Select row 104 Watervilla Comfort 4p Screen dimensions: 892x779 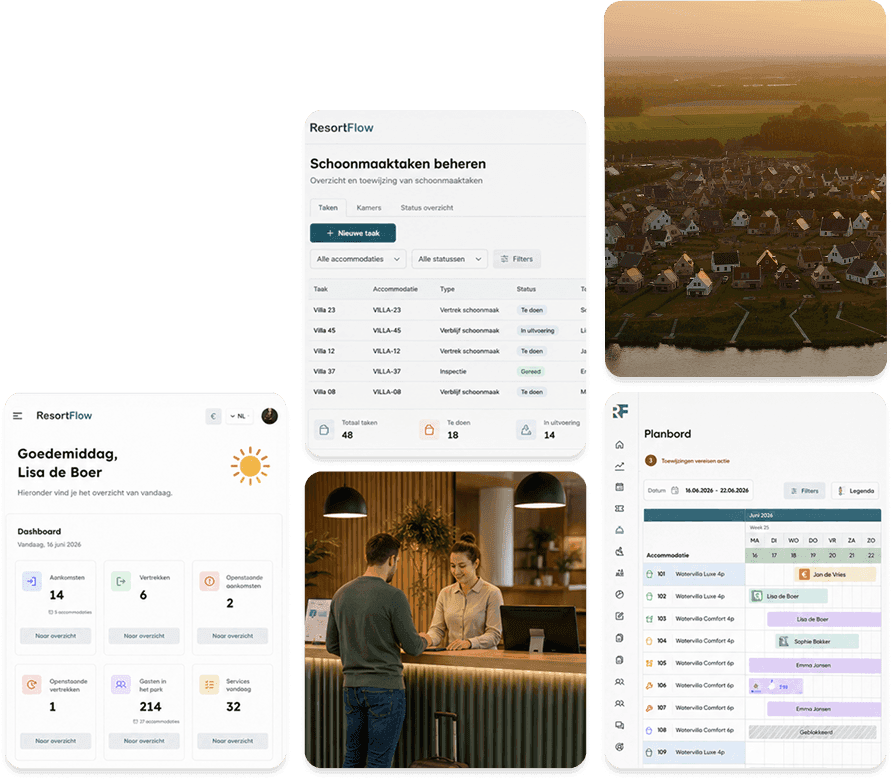click(x=694, y=641)
